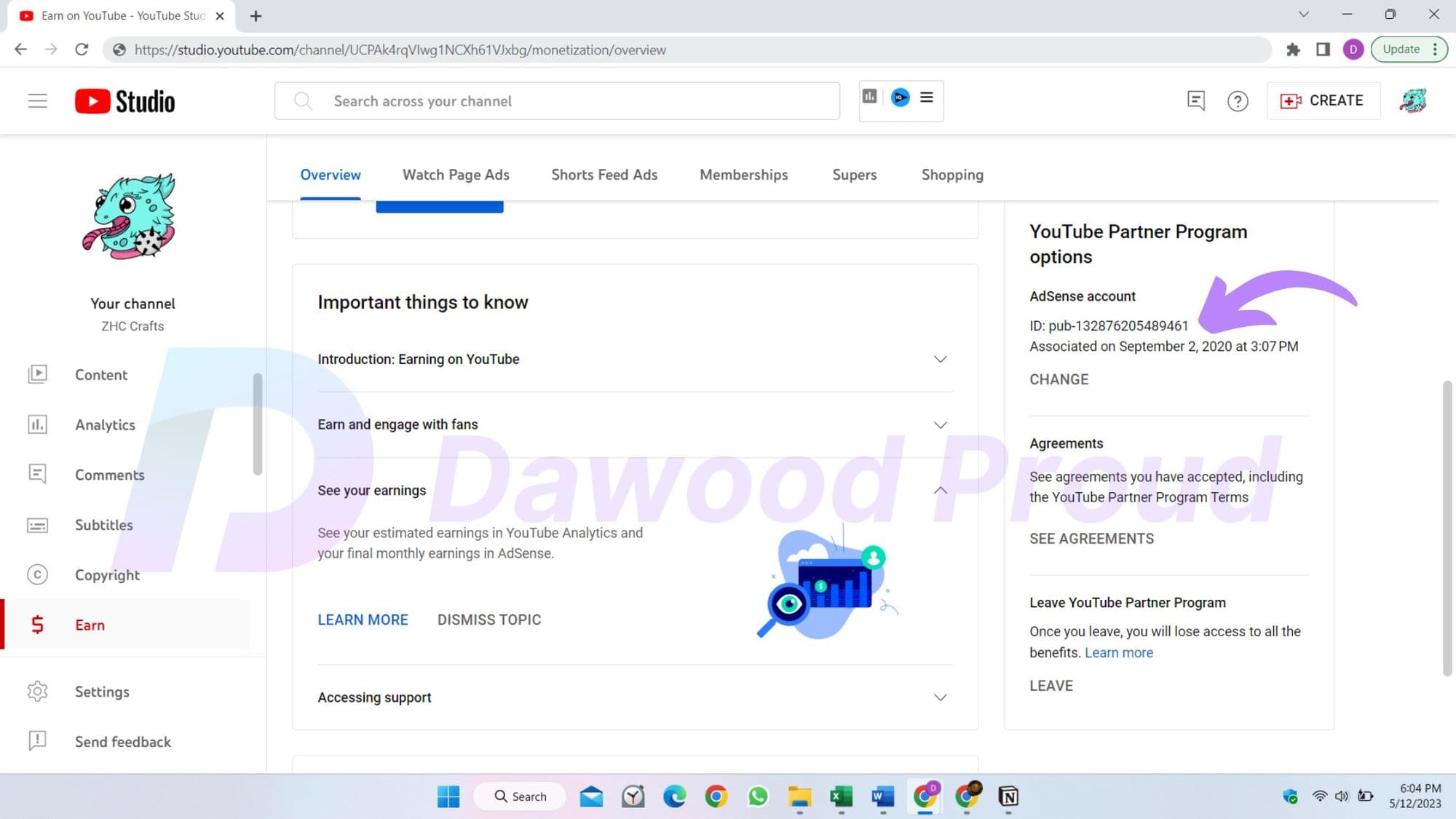The image size is (1456, 819).
Task: Switch to Watch Page Ads tab
Action: [456, 175]
